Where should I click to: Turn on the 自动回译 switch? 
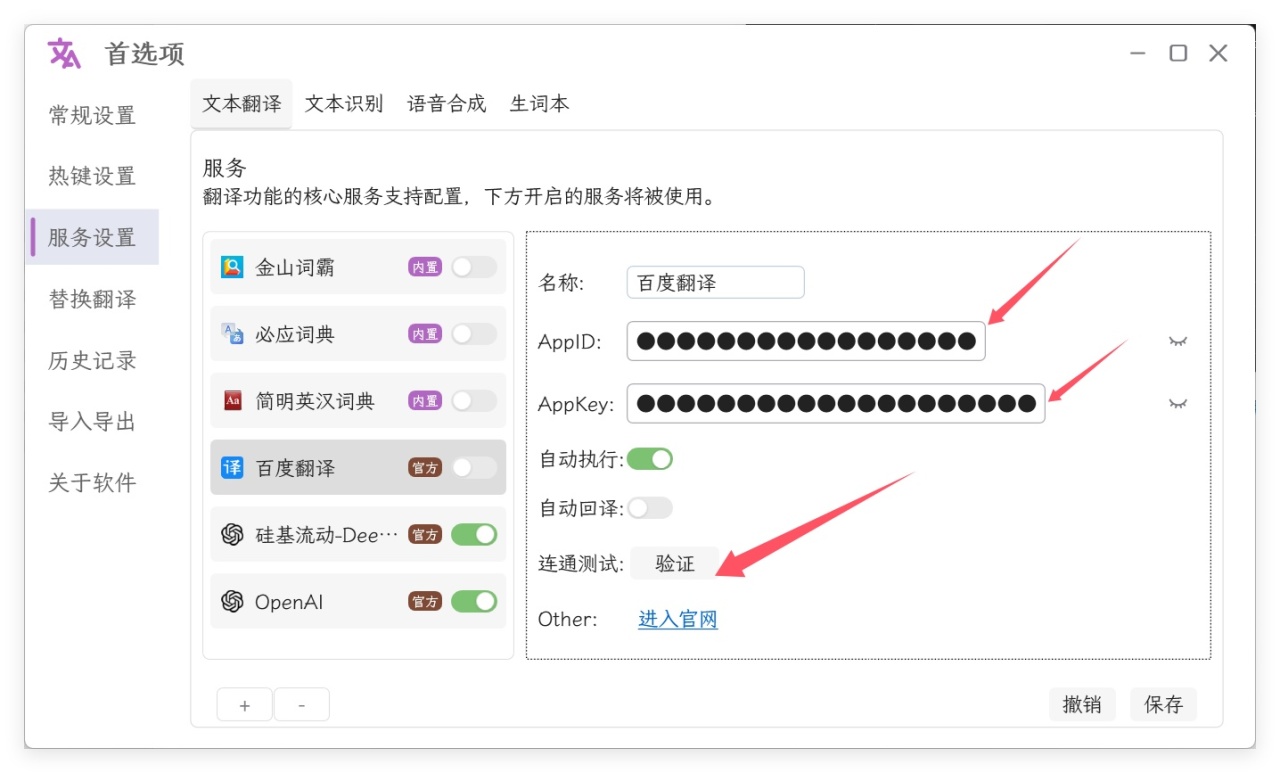[x=650, y=508]
